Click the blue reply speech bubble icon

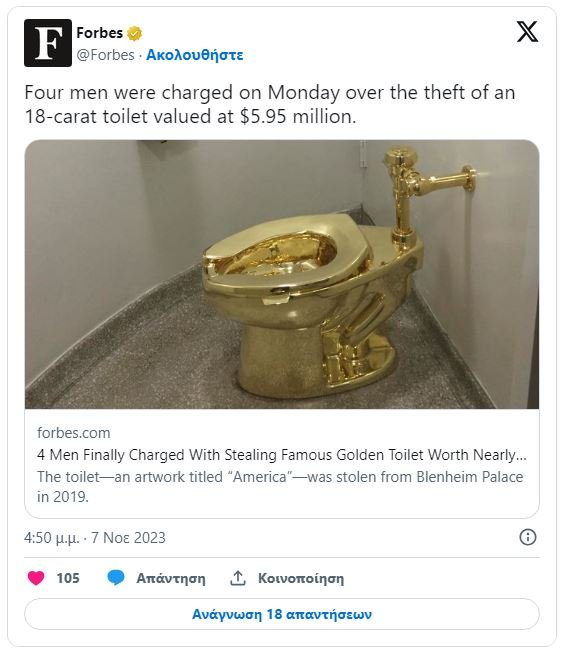coord(116,578)
